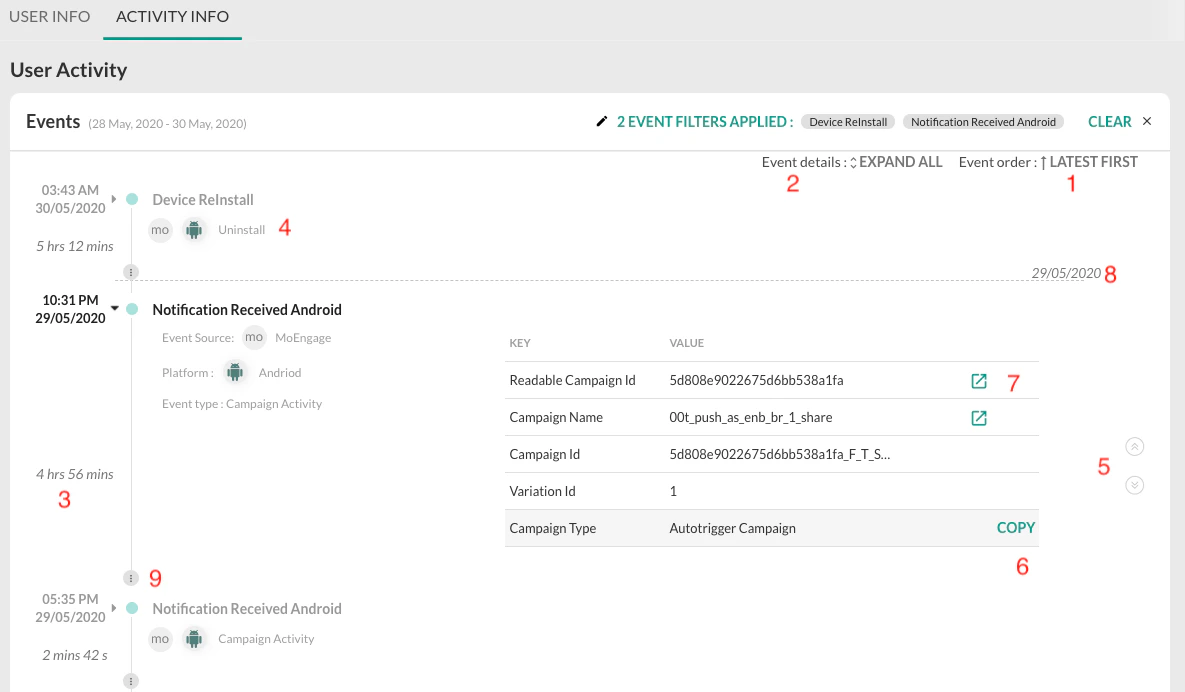Click Notification Received Android filter chip

coord(983,122)
